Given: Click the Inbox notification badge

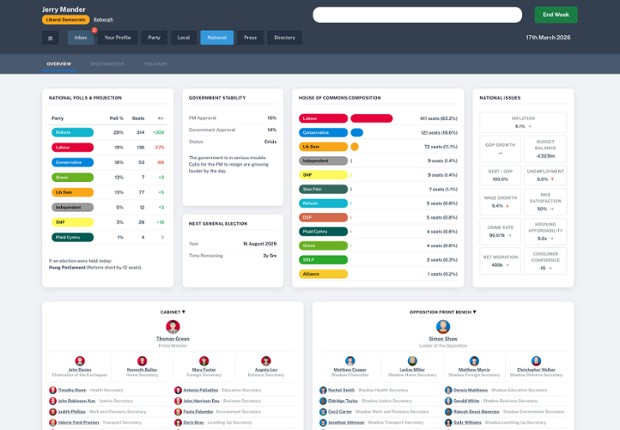Looking at the screenshot, I should pyautogui.click(x=94, y=31).
